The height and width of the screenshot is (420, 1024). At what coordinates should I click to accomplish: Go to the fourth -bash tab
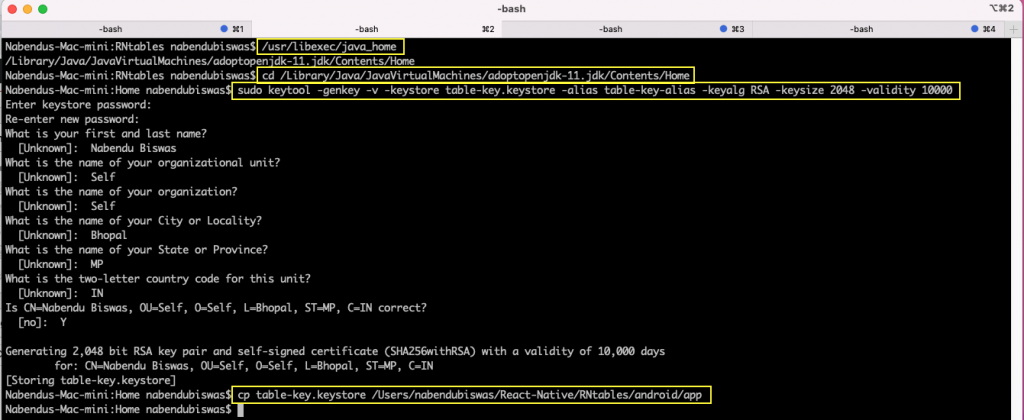pos(860,30)
